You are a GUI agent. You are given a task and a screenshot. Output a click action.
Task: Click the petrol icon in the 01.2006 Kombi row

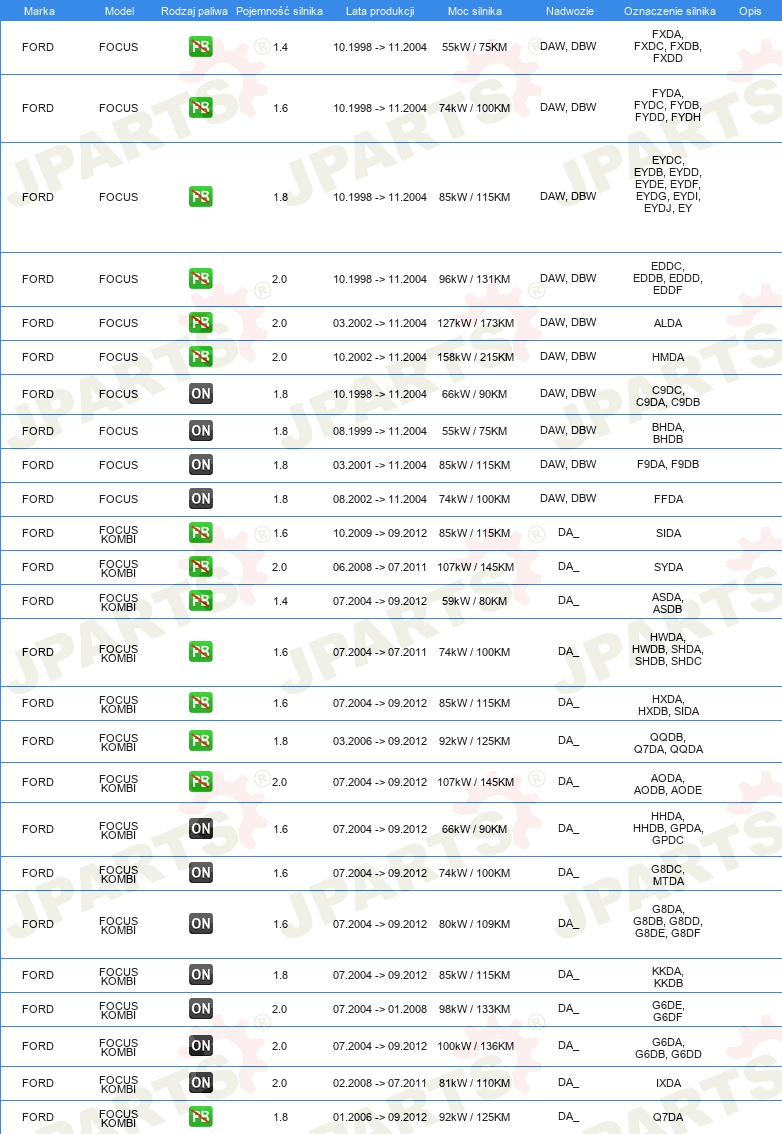click(x=200, y=1117)
